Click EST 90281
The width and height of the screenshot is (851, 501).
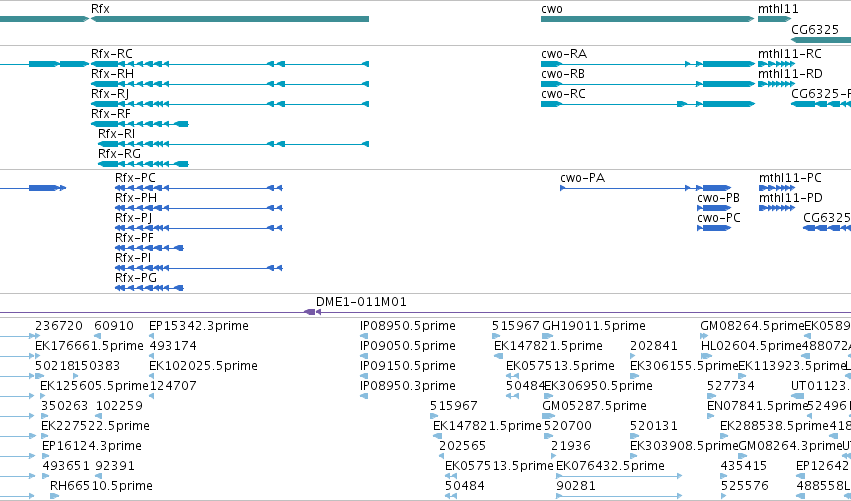click(x=576, y=486)
